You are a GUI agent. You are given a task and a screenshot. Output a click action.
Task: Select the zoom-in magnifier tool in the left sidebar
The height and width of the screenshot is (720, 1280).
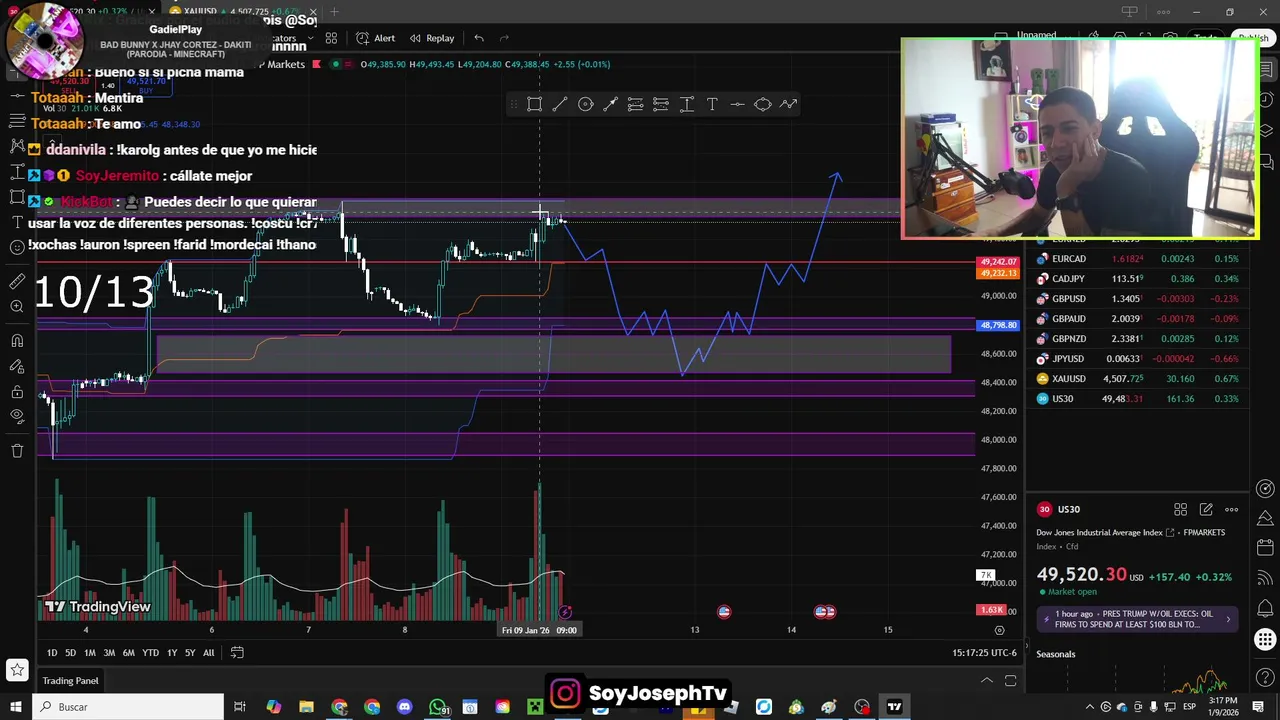[17, 307]
